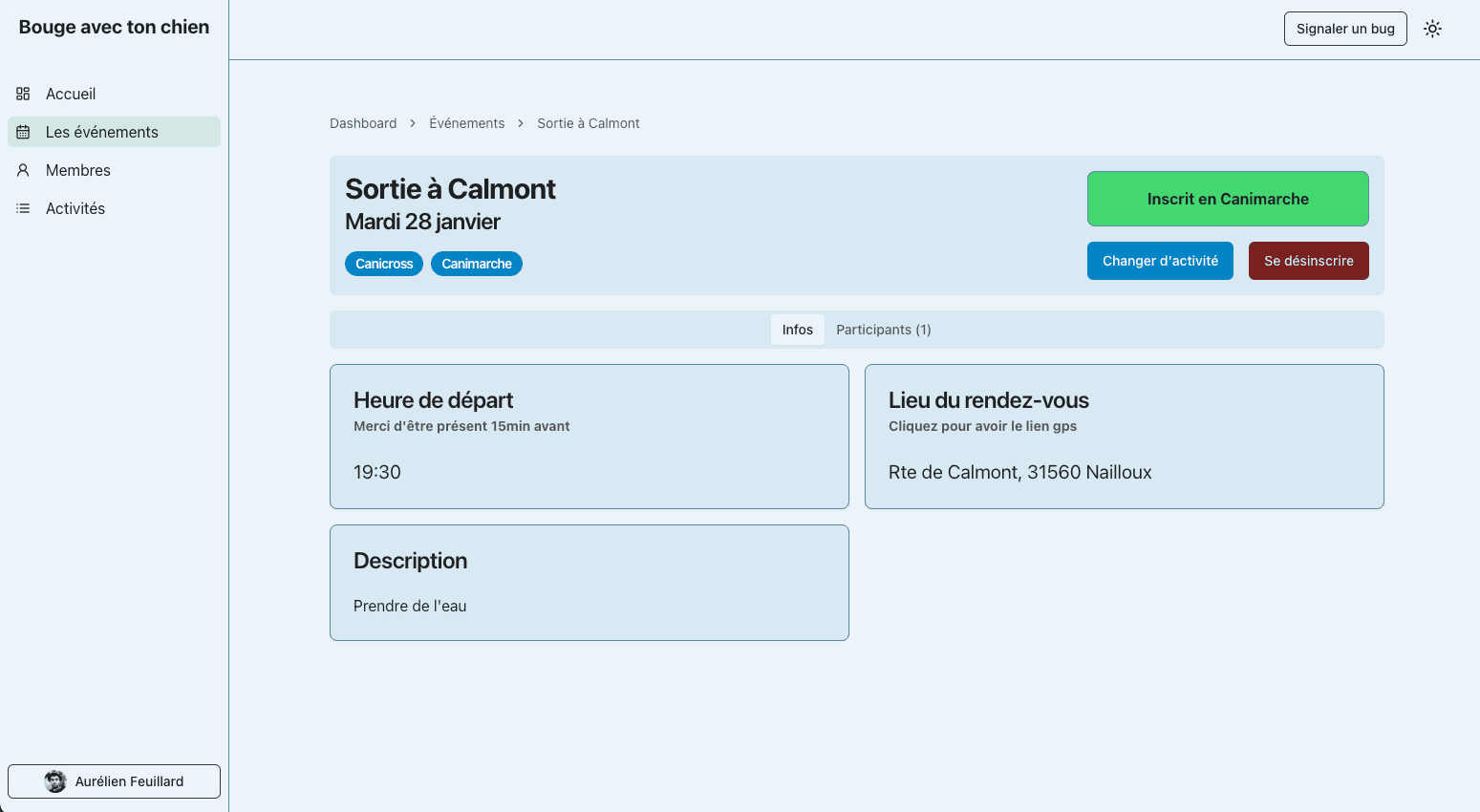Open the Membres section label
This screenshot has width=1480, height=812.
coord(78,170)
